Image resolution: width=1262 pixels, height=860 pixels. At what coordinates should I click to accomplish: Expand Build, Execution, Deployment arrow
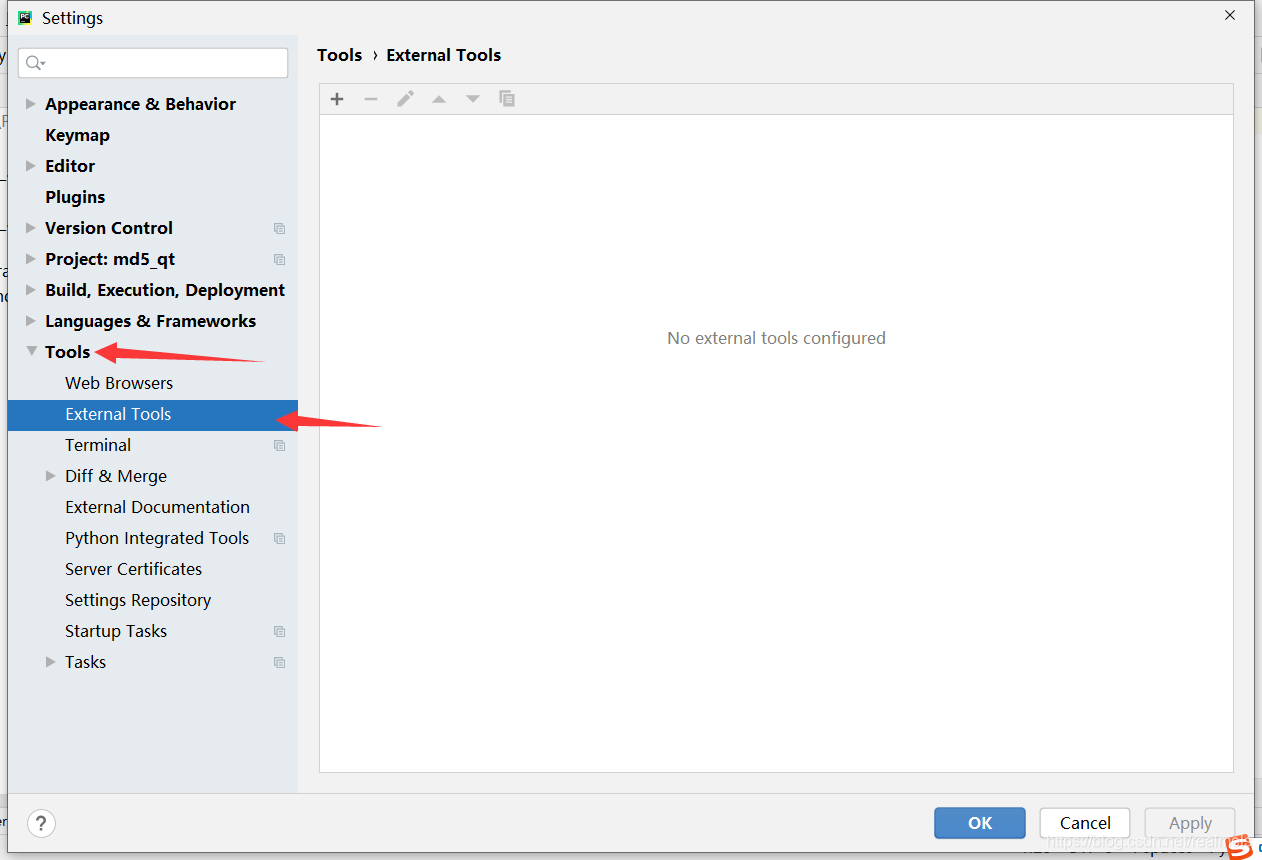coord(31,290)
